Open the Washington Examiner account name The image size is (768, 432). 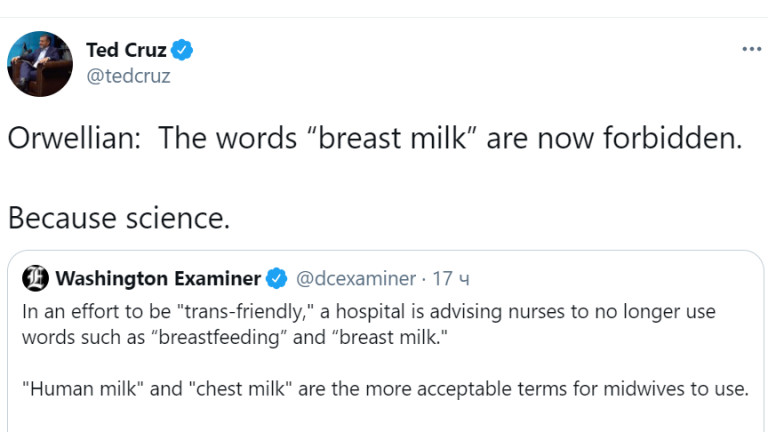pyautogui.click(x=157, y=278)
